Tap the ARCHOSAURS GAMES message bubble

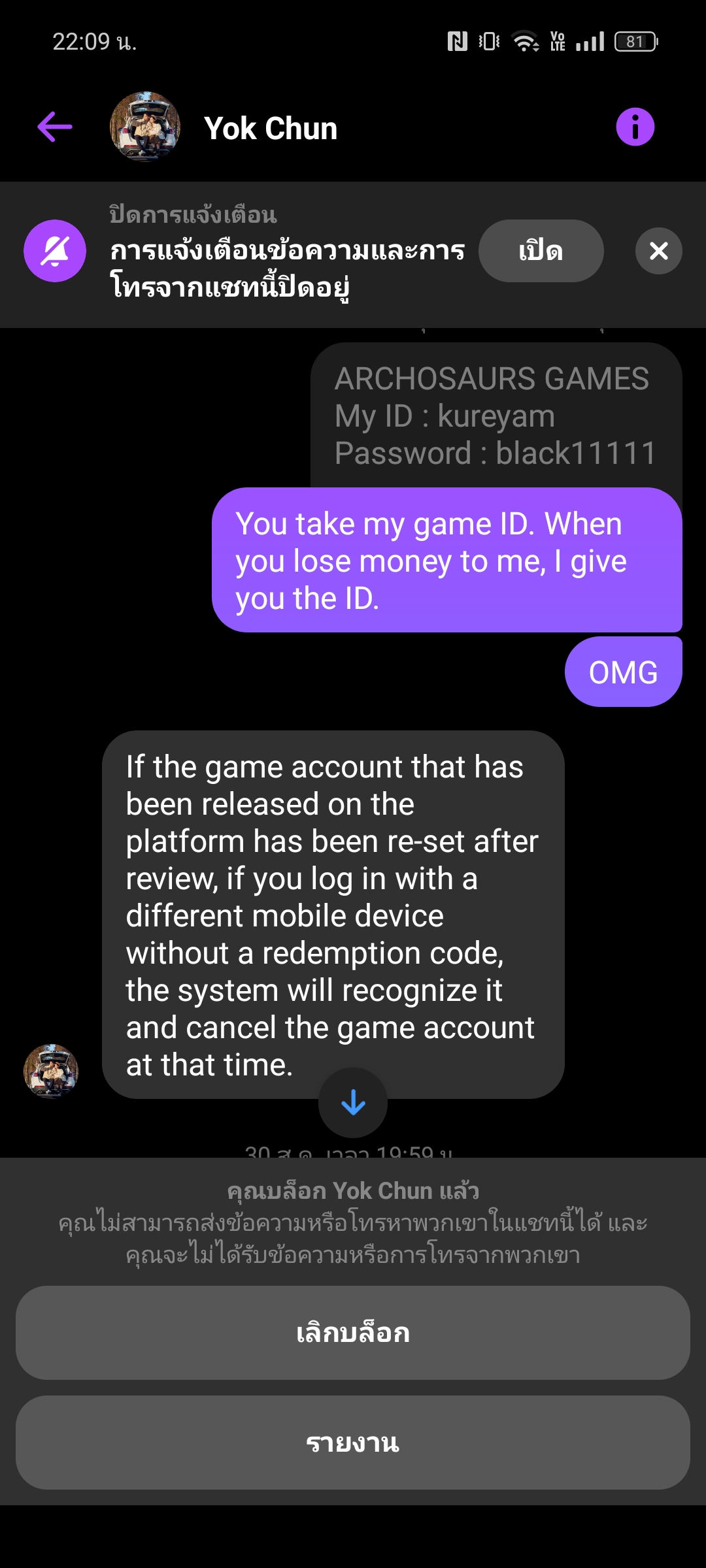(496, 416)
